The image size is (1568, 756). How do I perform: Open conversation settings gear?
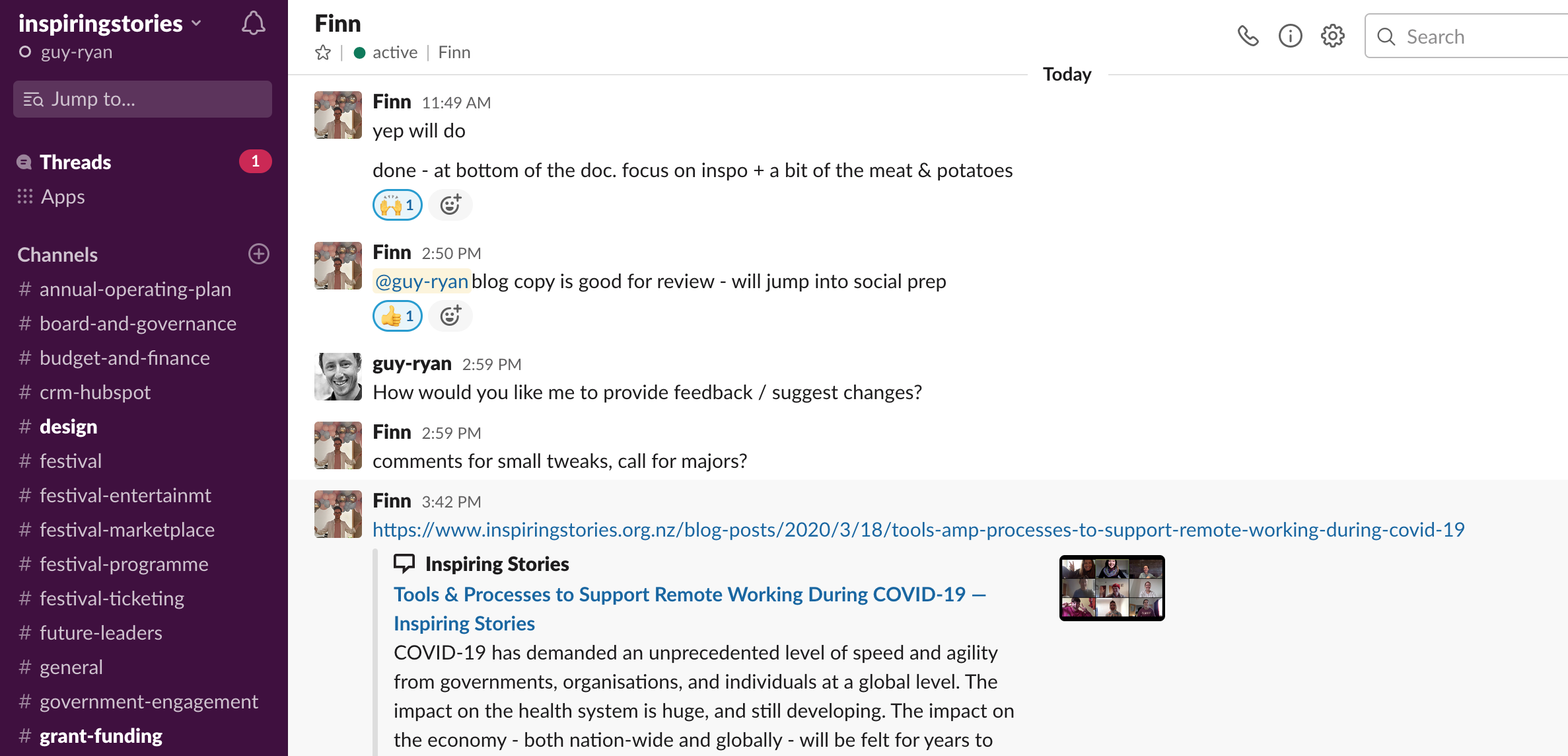click(1332, 36)
